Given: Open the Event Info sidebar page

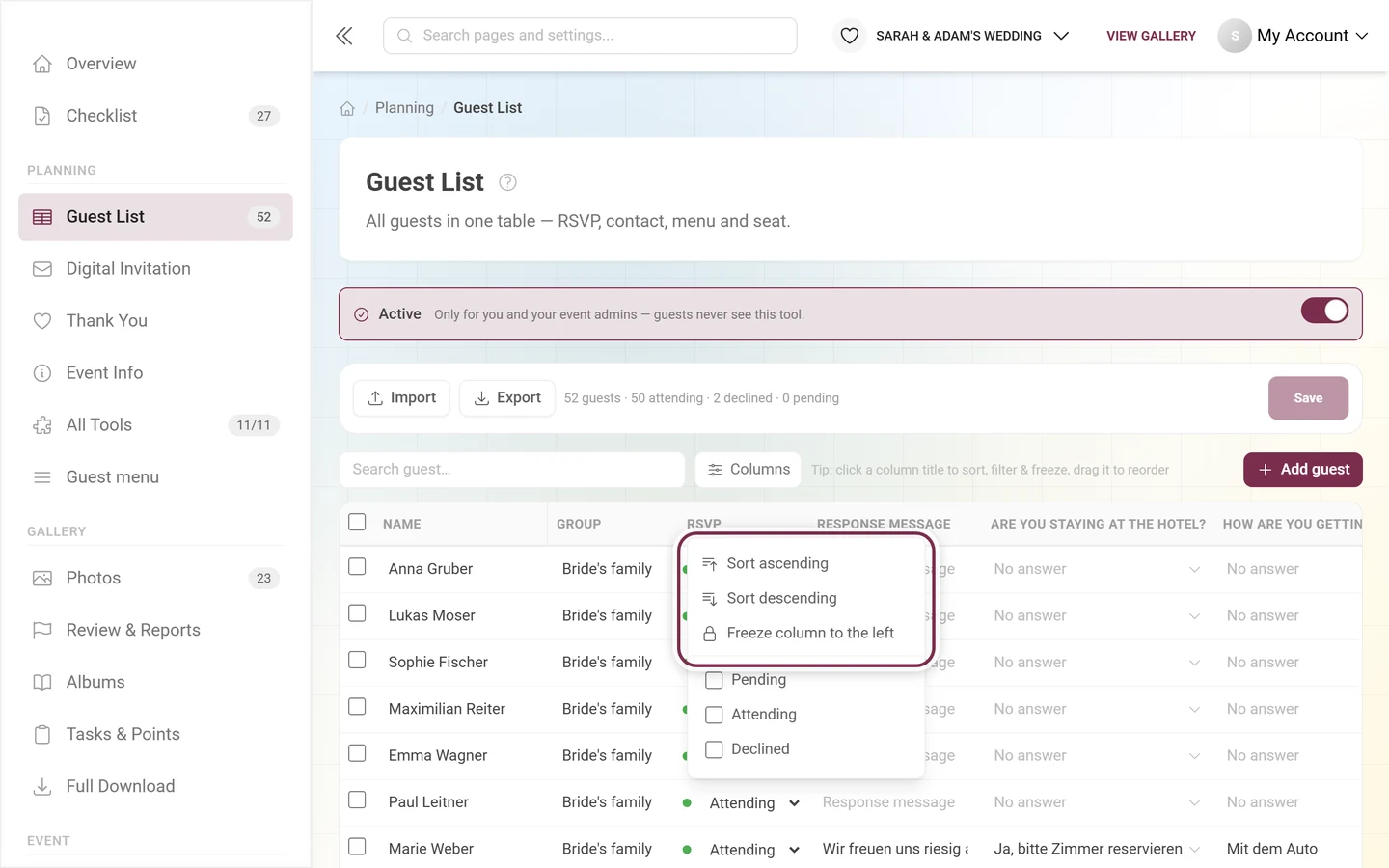Looking at the screenshot, I should click(x=155, y=373).
